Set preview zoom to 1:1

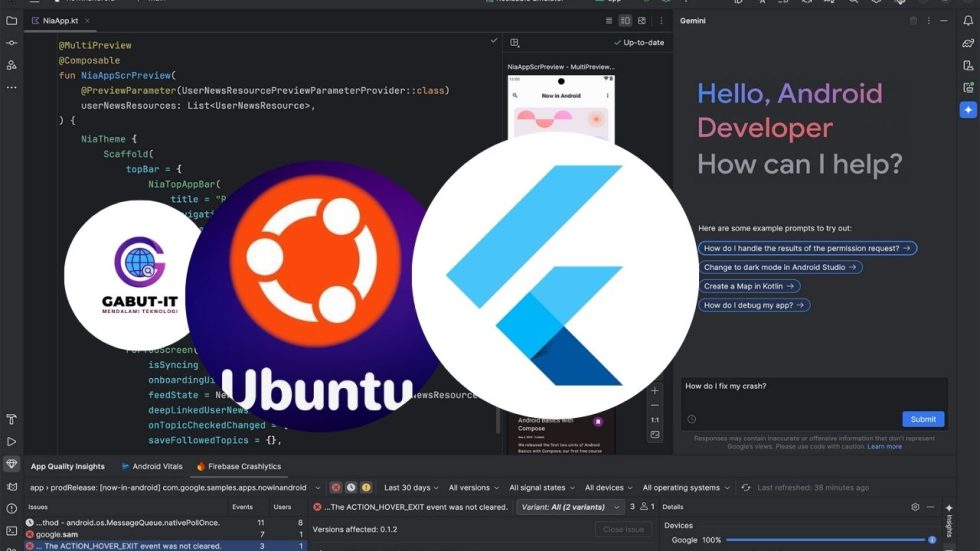pos(654,420)
